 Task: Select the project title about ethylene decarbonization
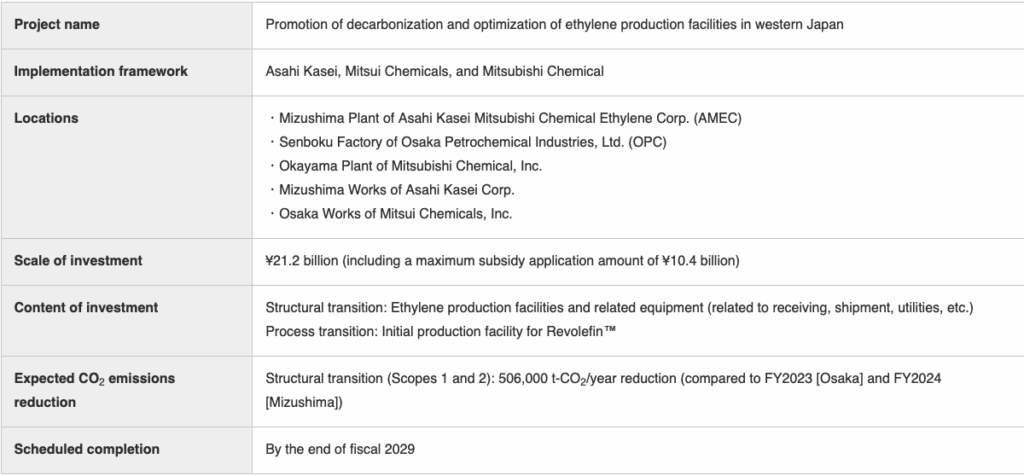click(x=554, y=25)
